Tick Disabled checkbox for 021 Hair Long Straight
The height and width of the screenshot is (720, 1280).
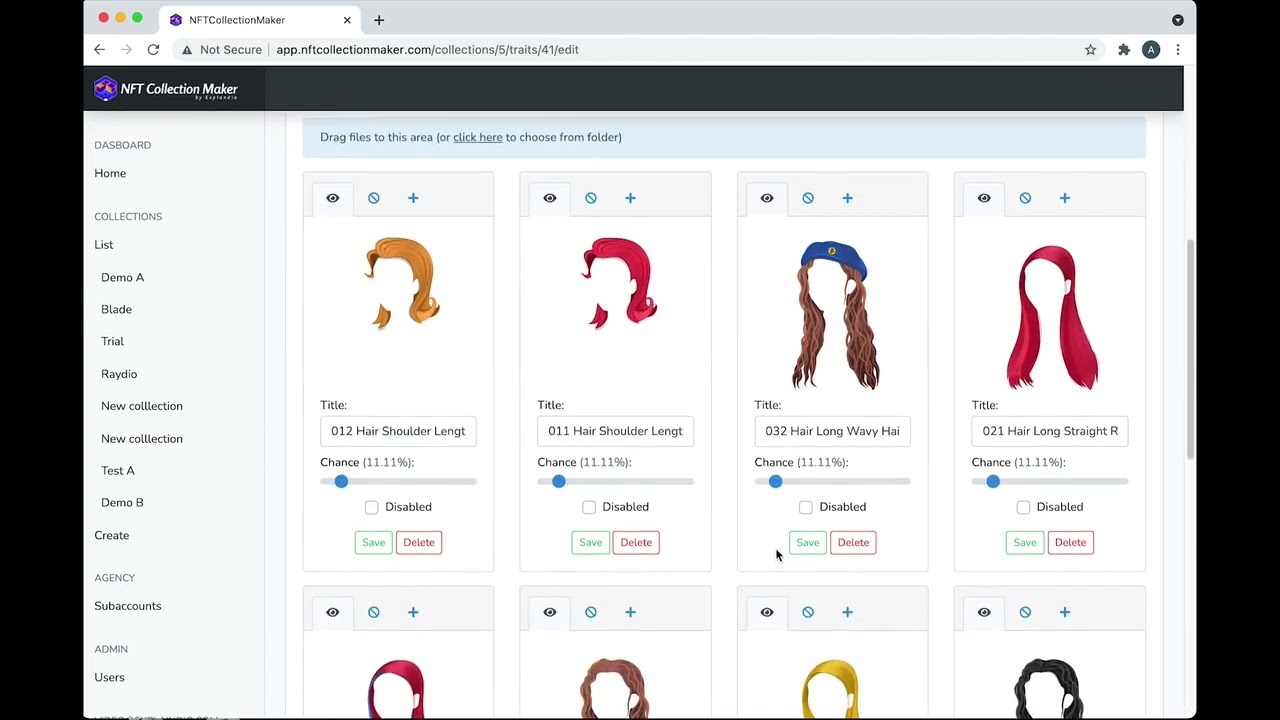pyautogui.click(x=1023, y=507)
